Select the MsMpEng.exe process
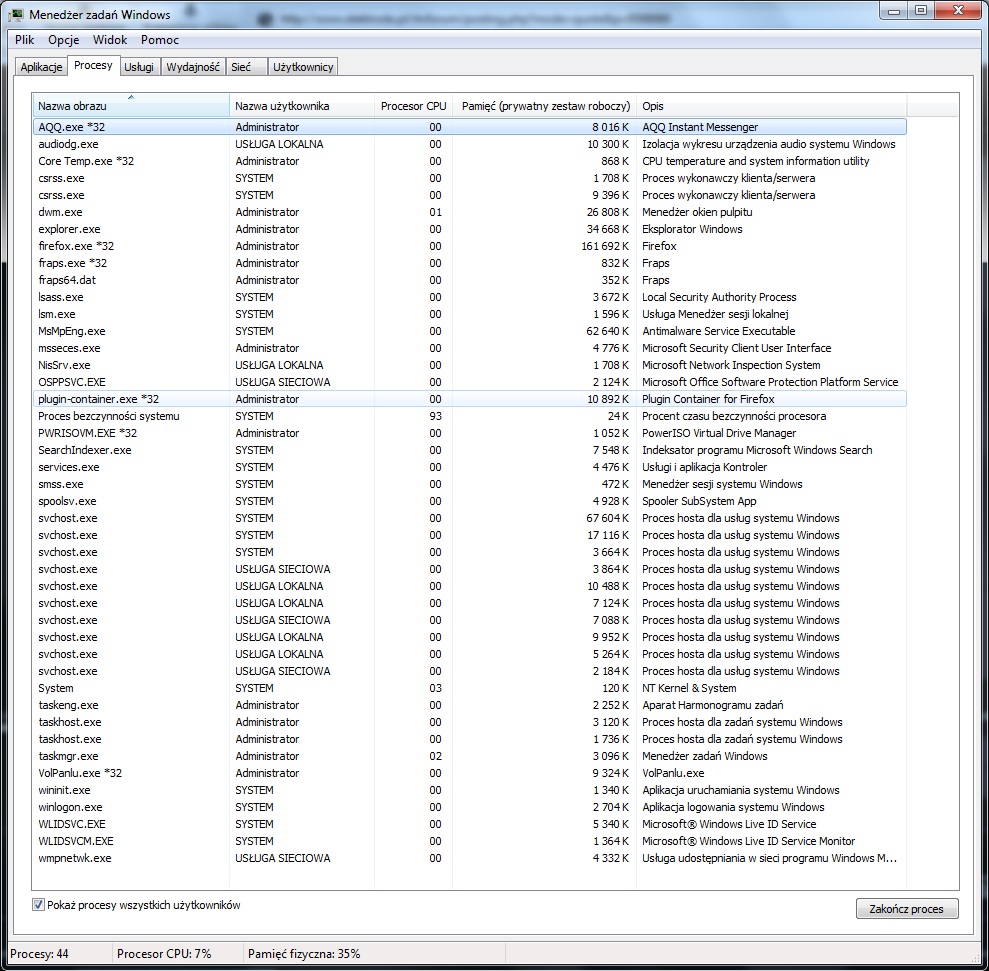 click(469, 331)
